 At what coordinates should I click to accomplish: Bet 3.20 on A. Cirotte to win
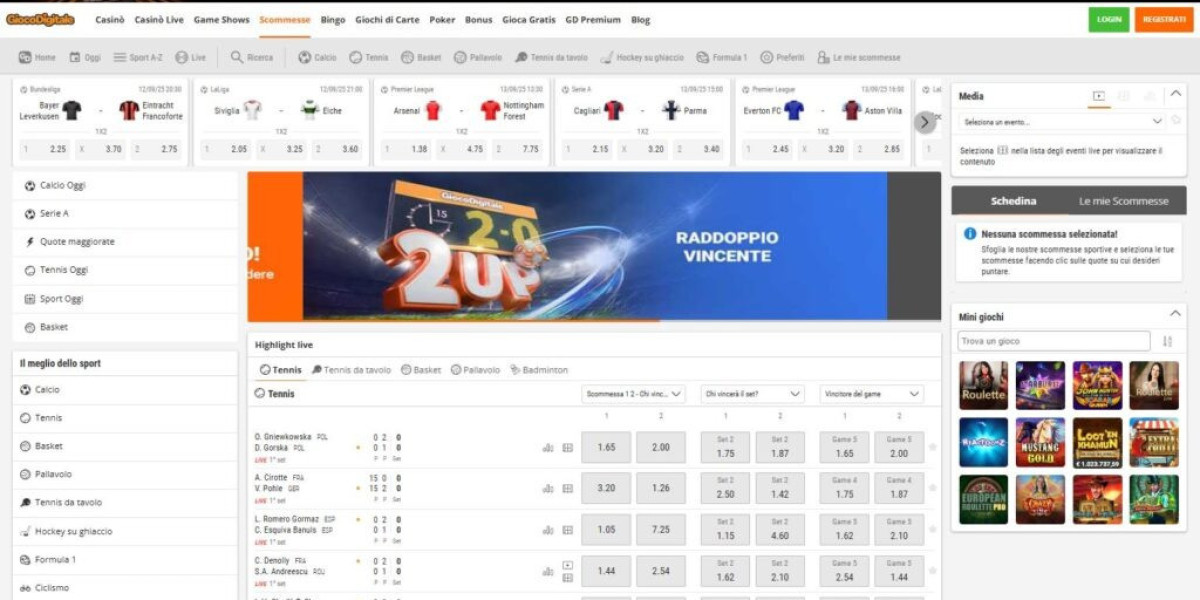(606, 489)
